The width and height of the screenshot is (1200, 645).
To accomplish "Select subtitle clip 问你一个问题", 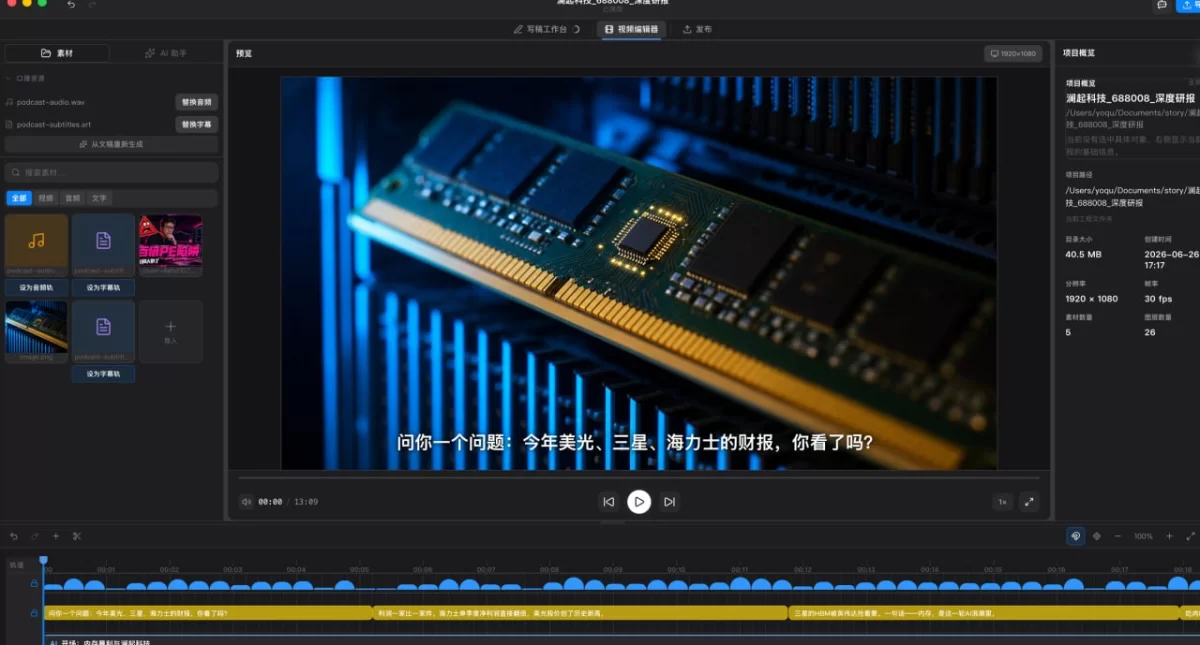I will pos(207,613).
